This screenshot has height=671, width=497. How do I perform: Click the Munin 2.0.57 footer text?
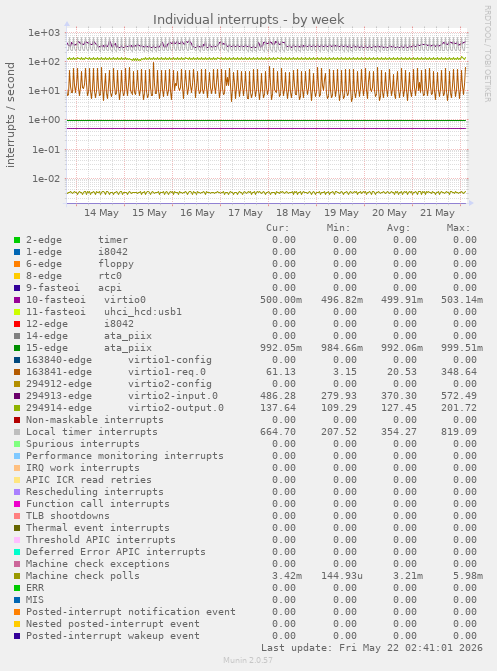point(248,660)
